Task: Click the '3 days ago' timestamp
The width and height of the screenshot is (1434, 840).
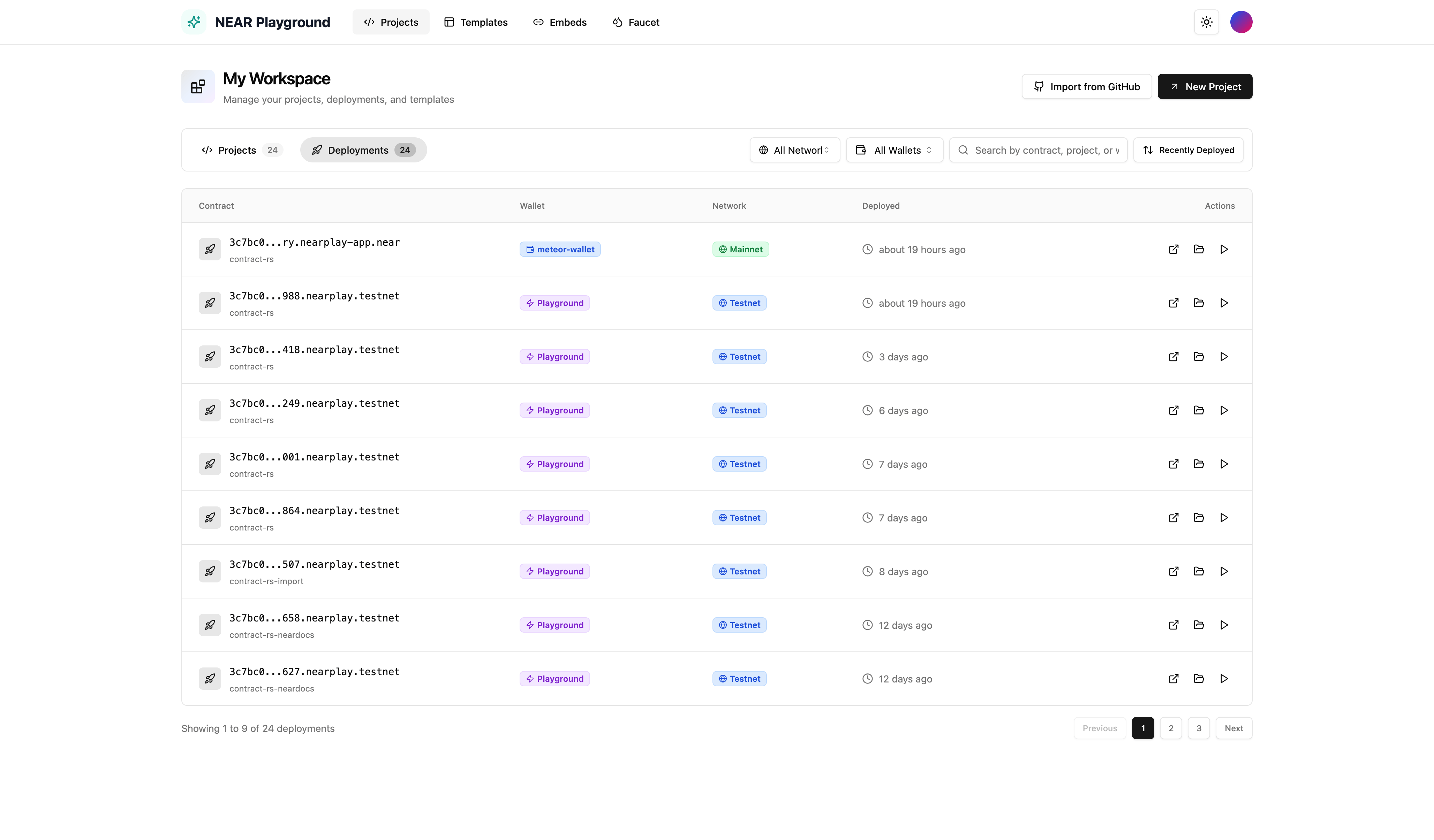Action: click(903, 357)
